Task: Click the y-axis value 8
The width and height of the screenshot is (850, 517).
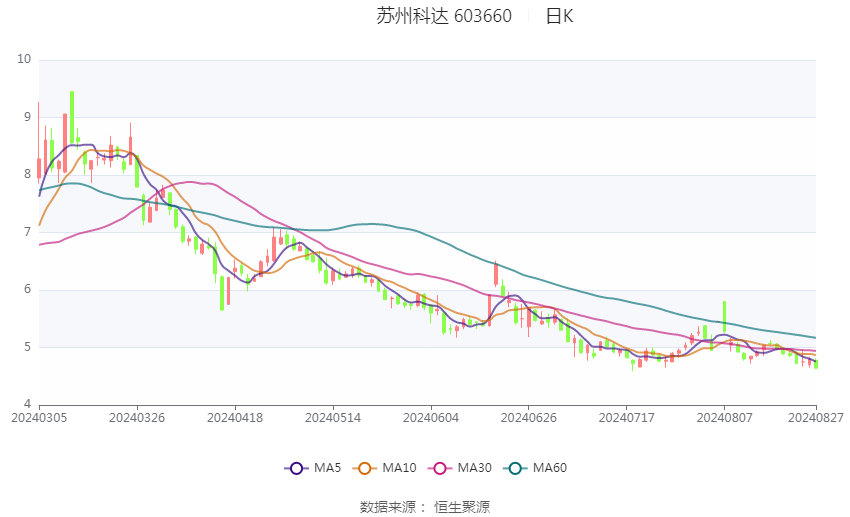Action: (28, 174)
